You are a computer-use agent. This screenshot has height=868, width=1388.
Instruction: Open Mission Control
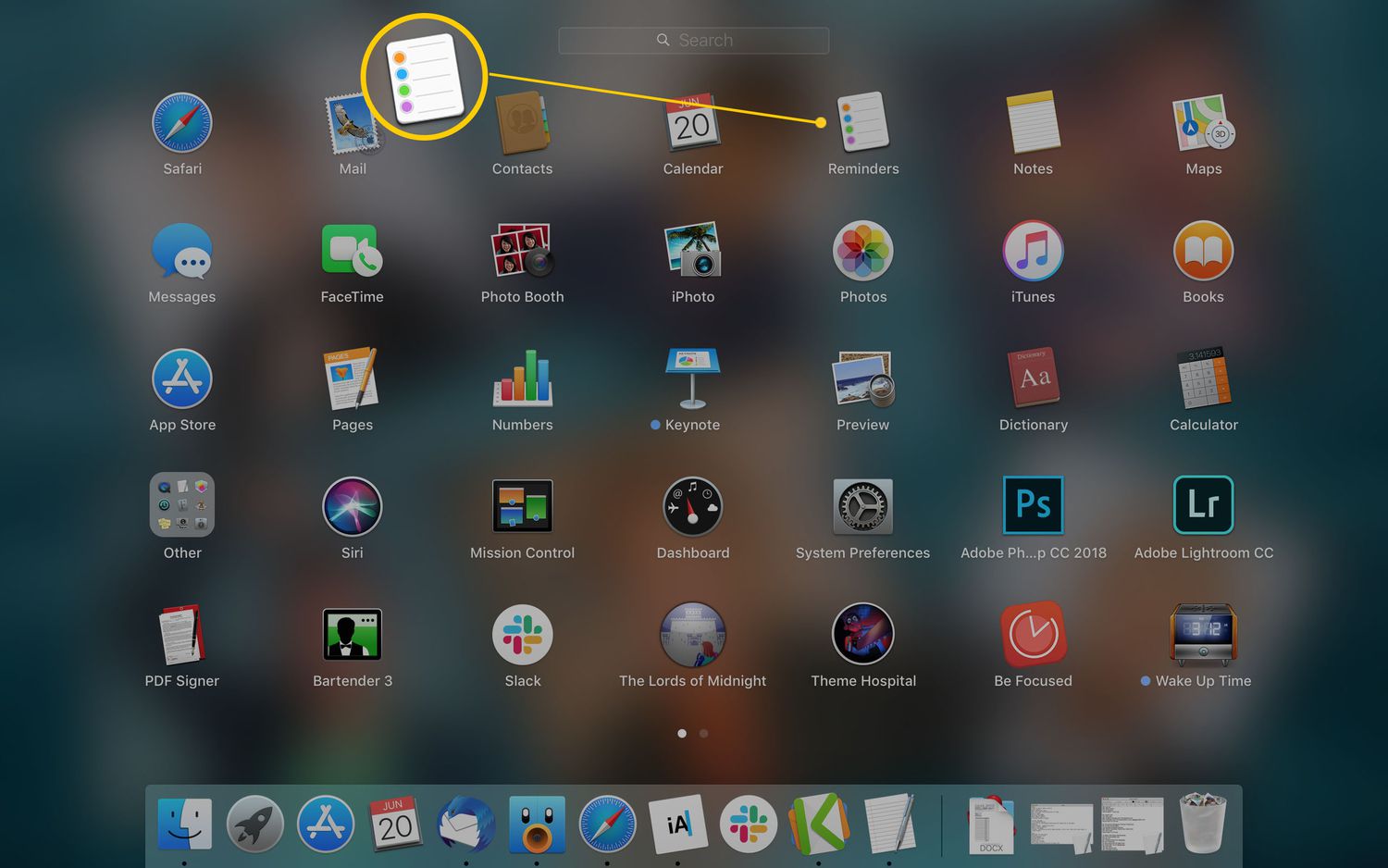click(523, 506)
